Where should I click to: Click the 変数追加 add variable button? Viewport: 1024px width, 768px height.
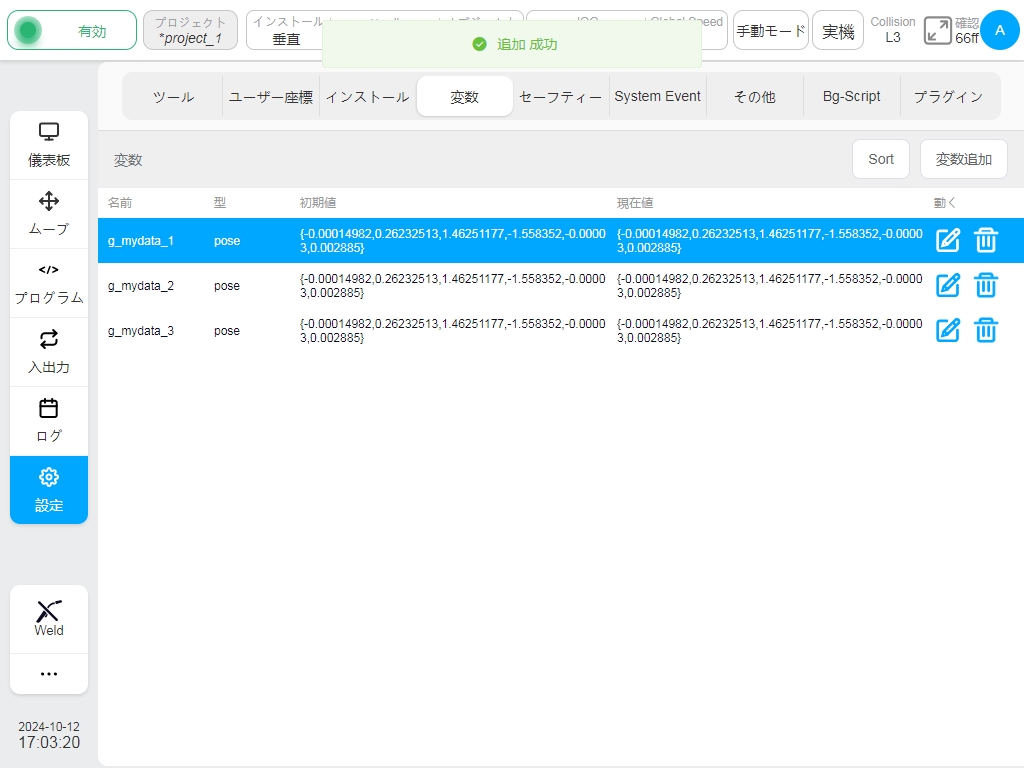tap(963, 159)
